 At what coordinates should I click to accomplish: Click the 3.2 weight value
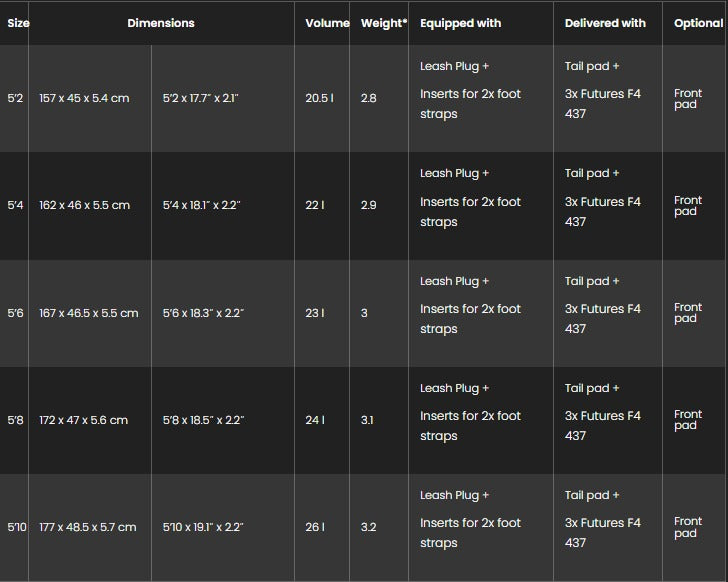368,527
